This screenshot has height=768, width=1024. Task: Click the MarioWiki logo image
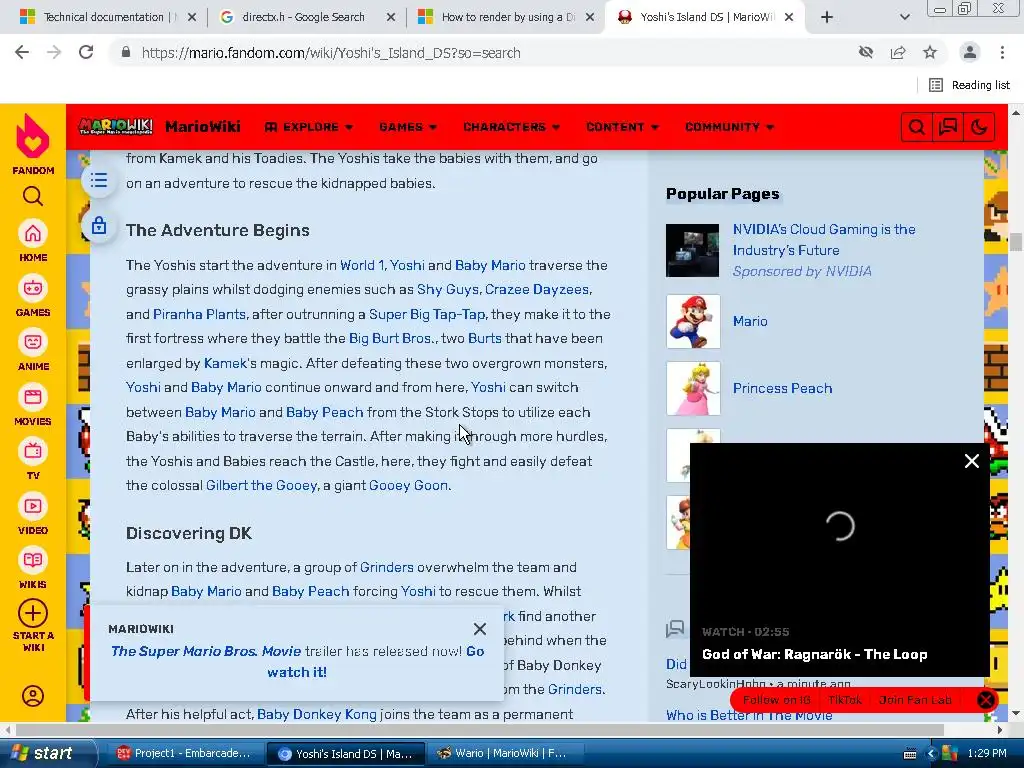tap(116, 126)
